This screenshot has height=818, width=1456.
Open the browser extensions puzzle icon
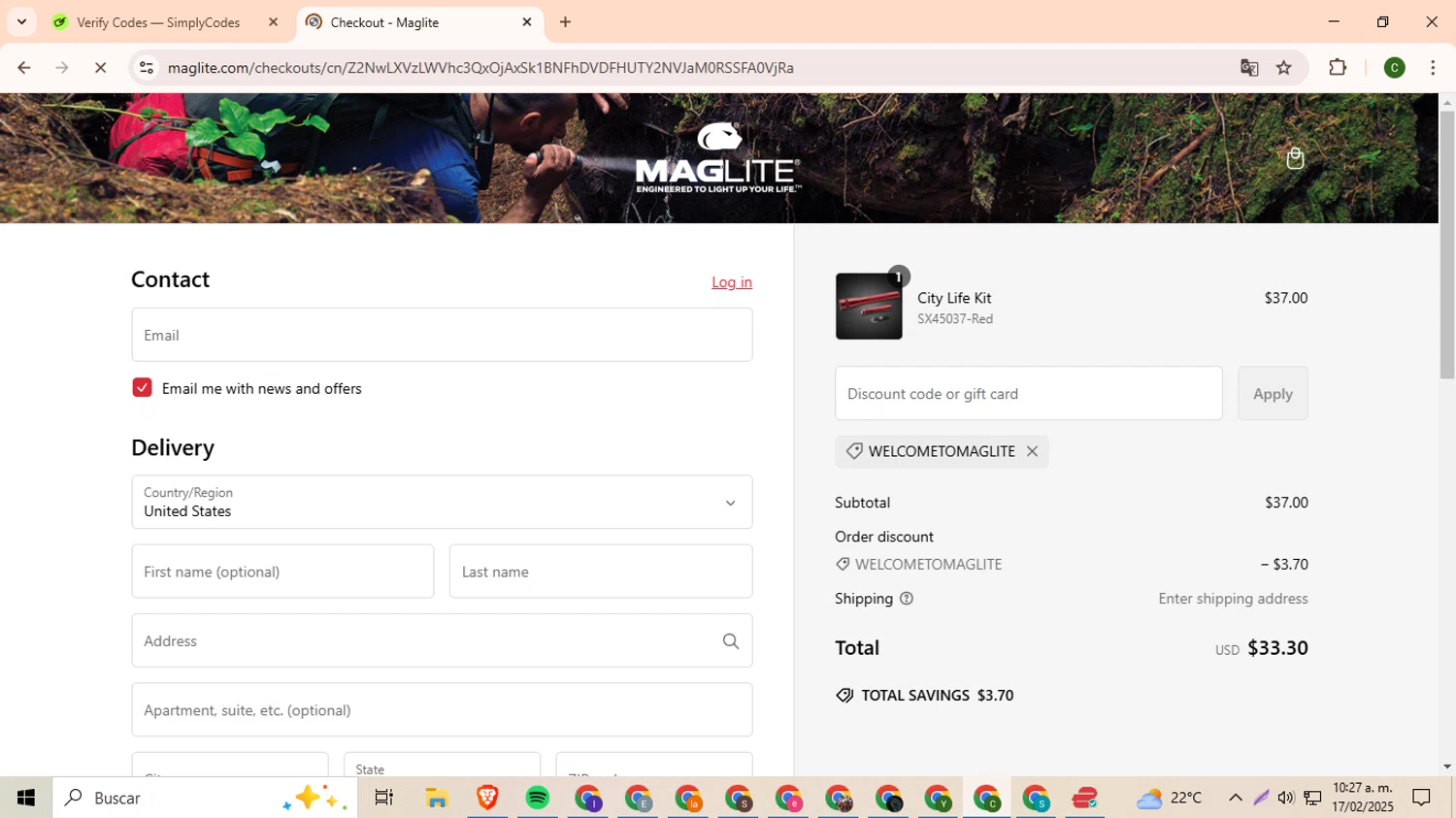1338,68
